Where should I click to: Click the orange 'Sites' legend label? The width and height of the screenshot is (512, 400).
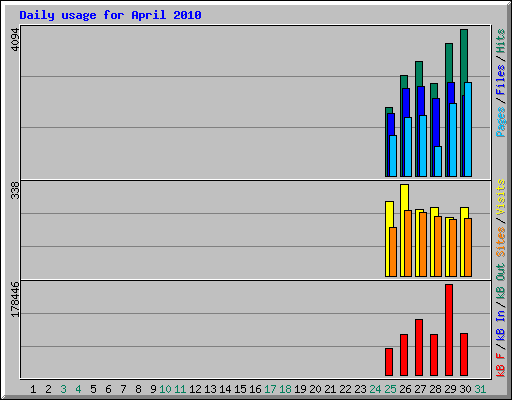coord(500,242)
